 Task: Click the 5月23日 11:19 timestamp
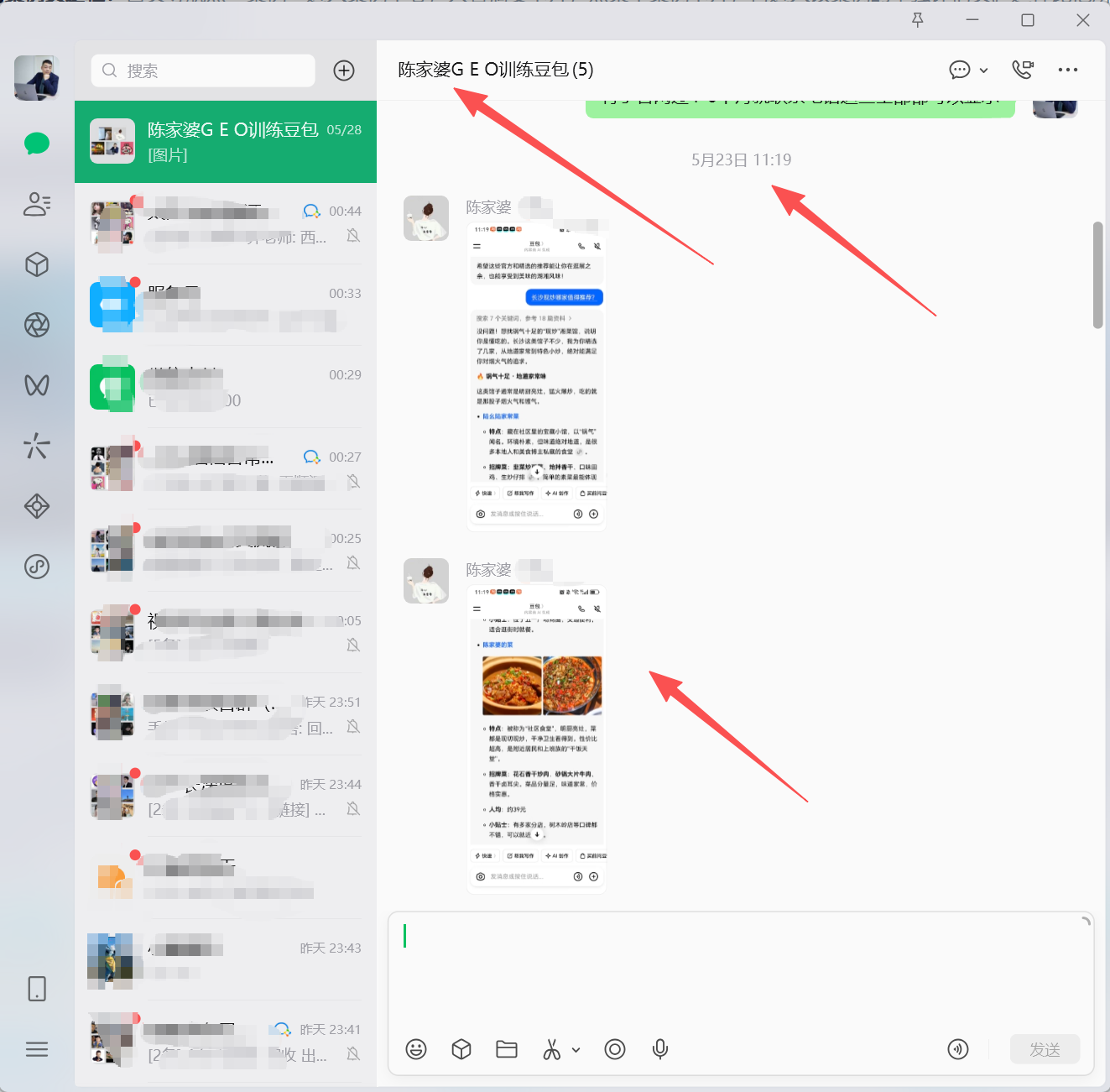click(741, 159)
